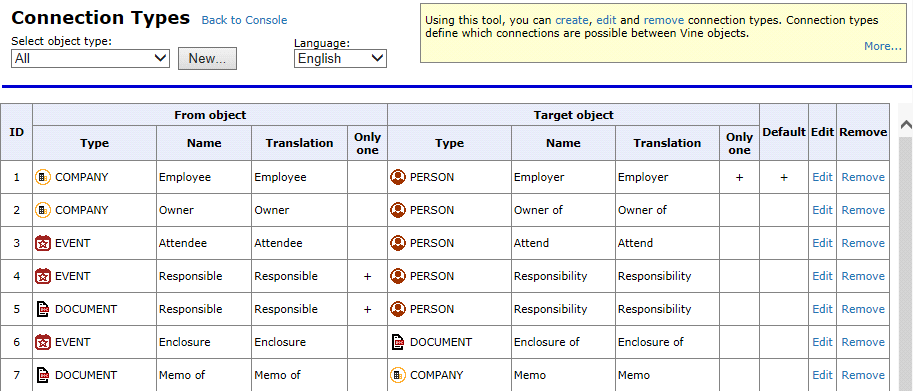Image resolution: width=913 pixels, height=391 pixels.
Task: Click the COMPANY icon in row 1
Action: point(43,177)
